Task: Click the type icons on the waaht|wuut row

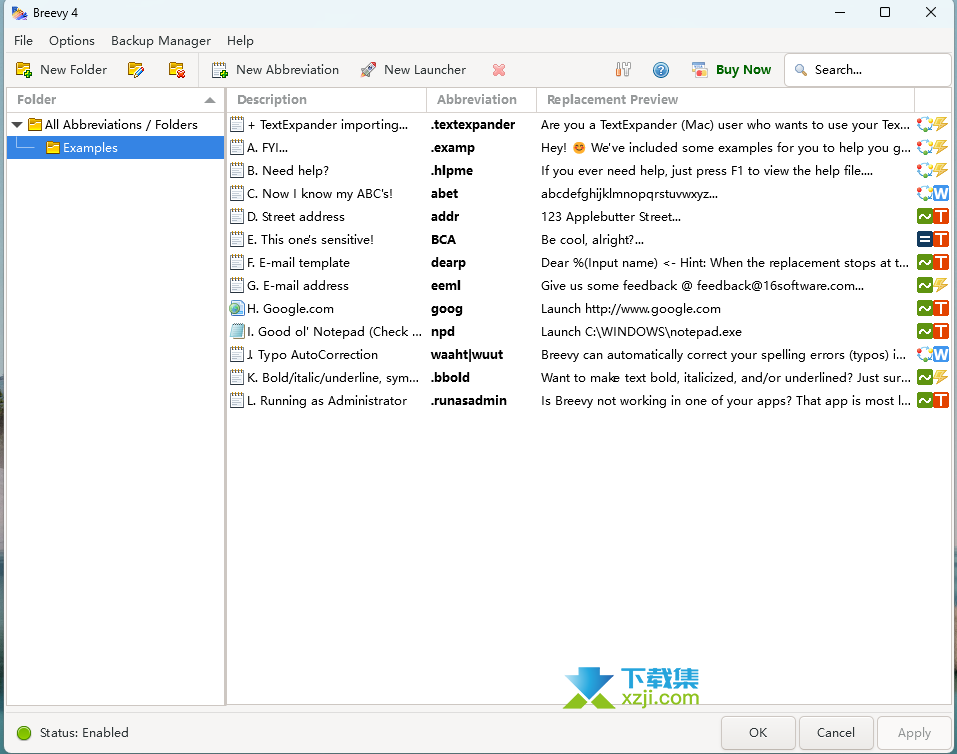Action: pos(933,355)
